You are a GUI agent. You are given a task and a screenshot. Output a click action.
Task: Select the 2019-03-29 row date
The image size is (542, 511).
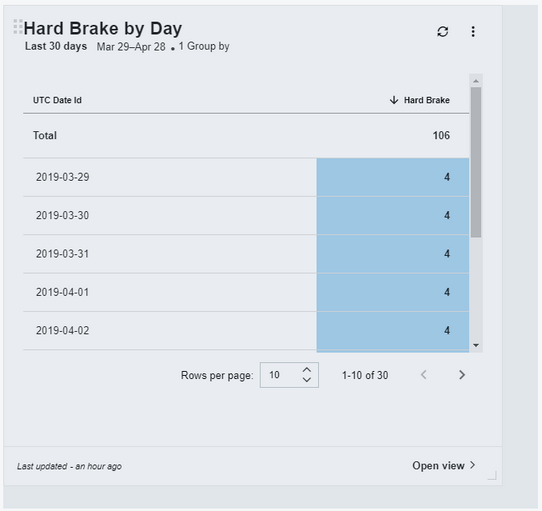(63, 177)
